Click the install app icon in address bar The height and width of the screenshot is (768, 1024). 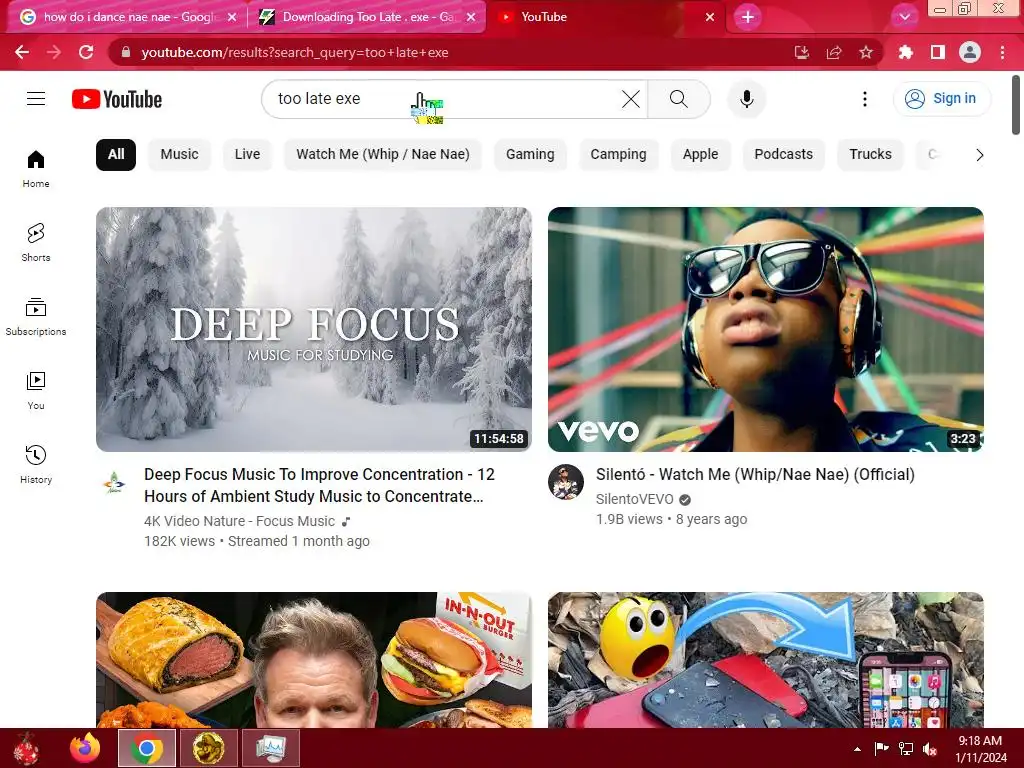click(x=802, y=52)
